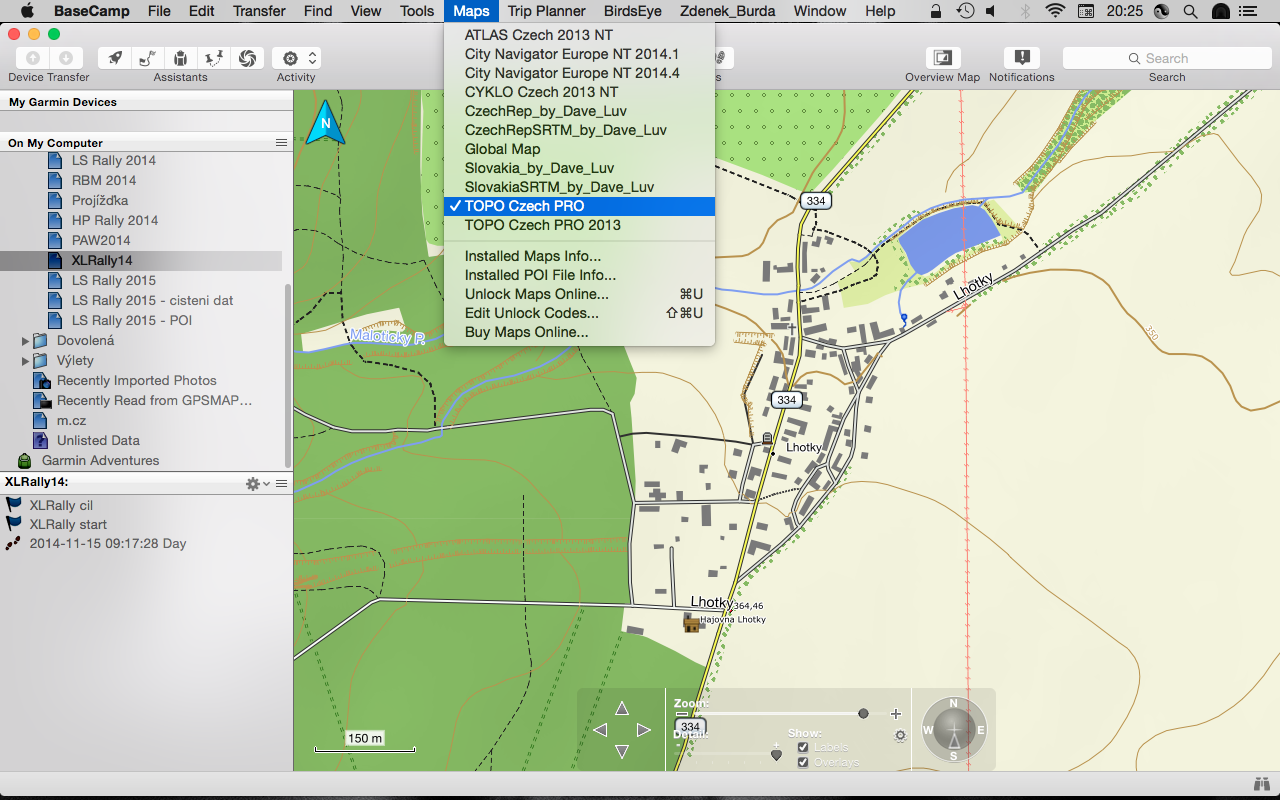Select the XLRally cil waypoint
This screenshot has width=1280, height=800.
tap(61, 505)
